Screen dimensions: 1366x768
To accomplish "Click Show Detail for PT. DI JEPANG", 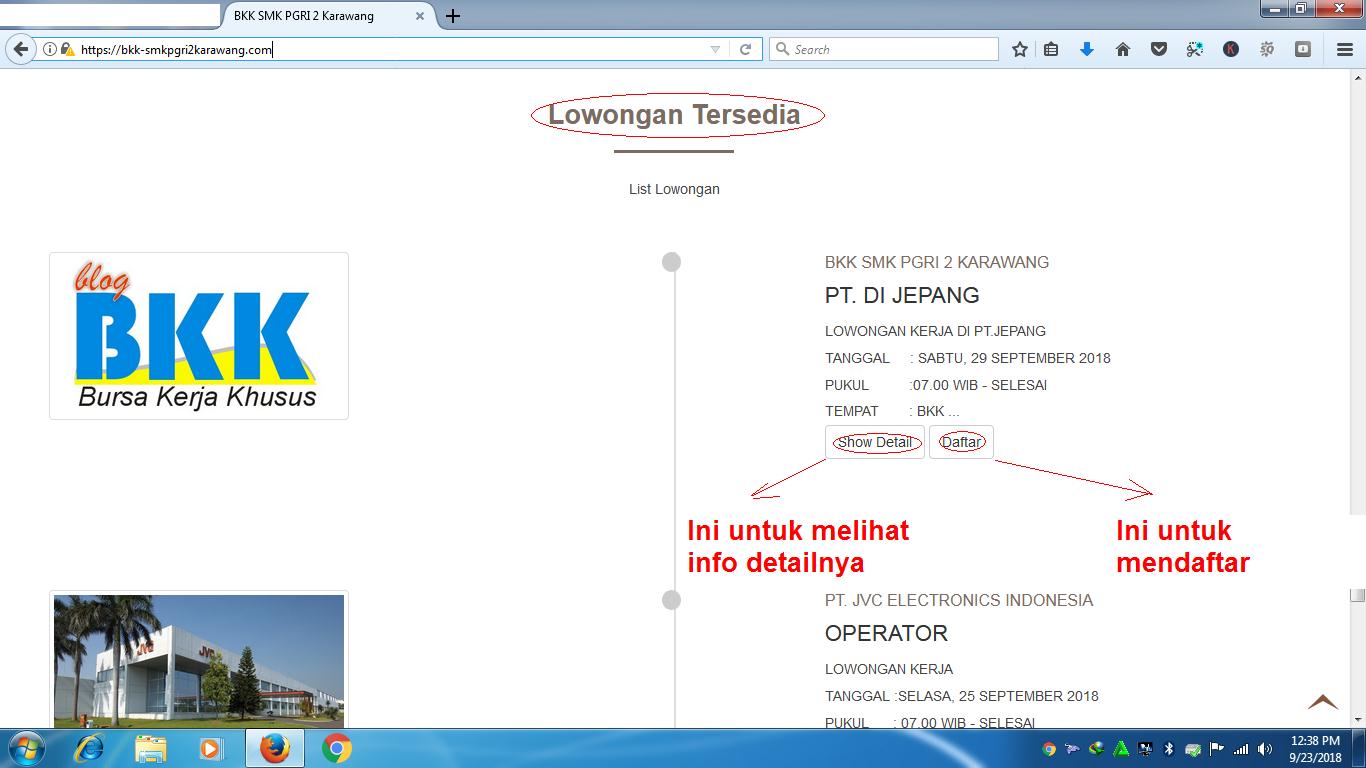I will 875,442.
